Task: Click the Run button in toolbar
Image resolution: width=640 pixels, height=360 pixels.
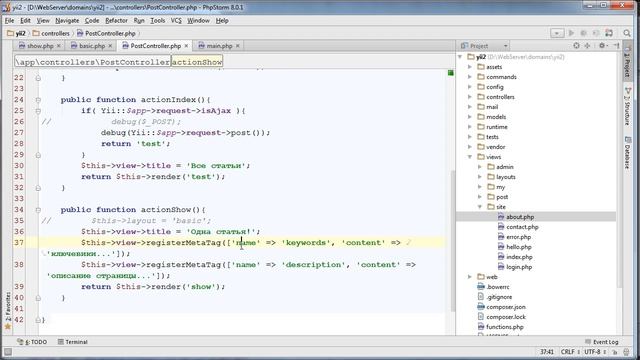Action: coord(571,33)
